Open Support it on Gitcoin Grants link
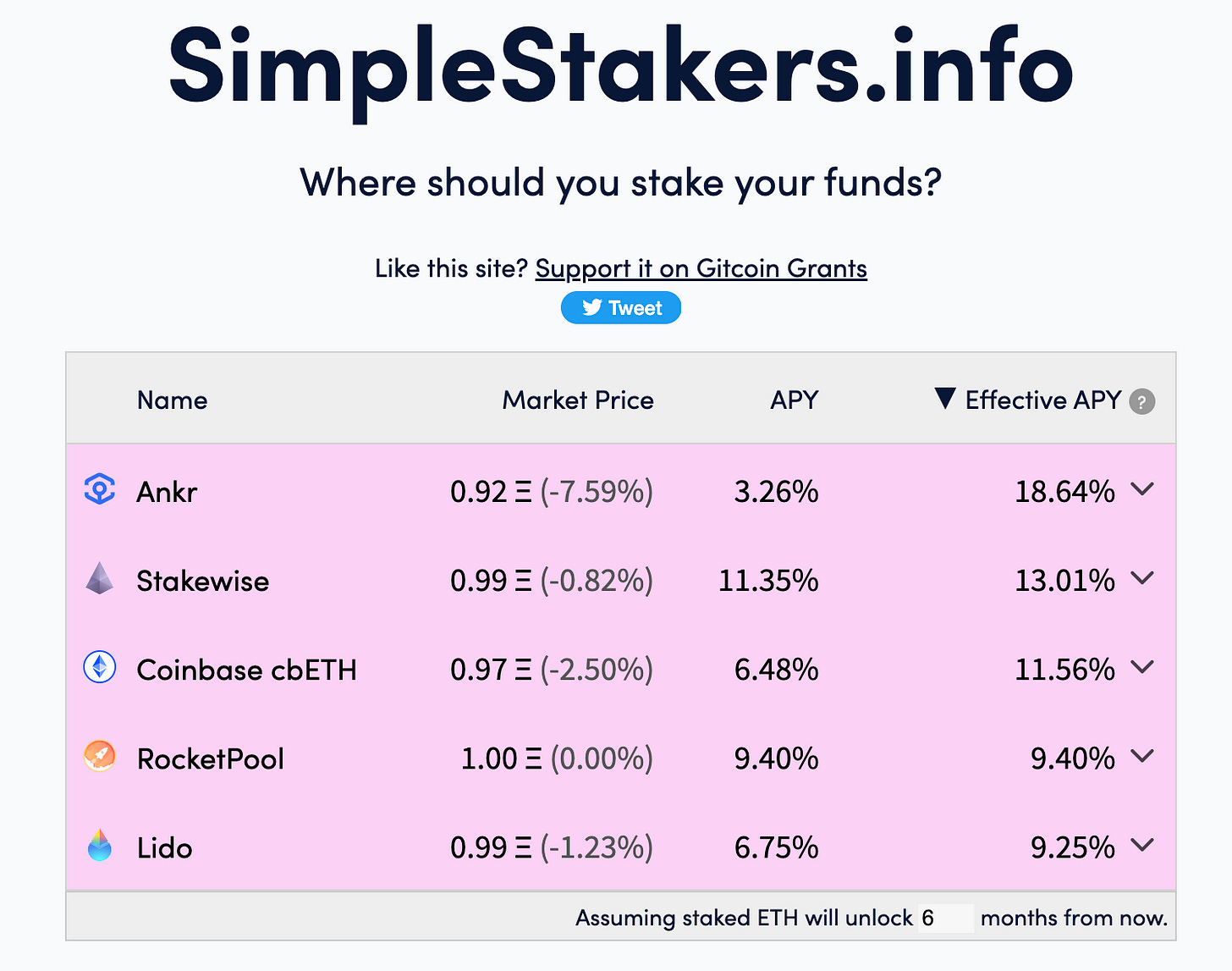This screenshot has width=1232, height=971. (x=701, y=269)
